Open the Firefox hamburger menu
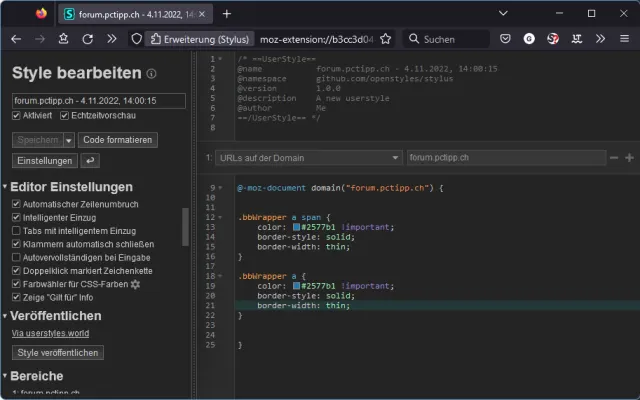The height and width of the screenshot is (400, 640). (626, 39)
